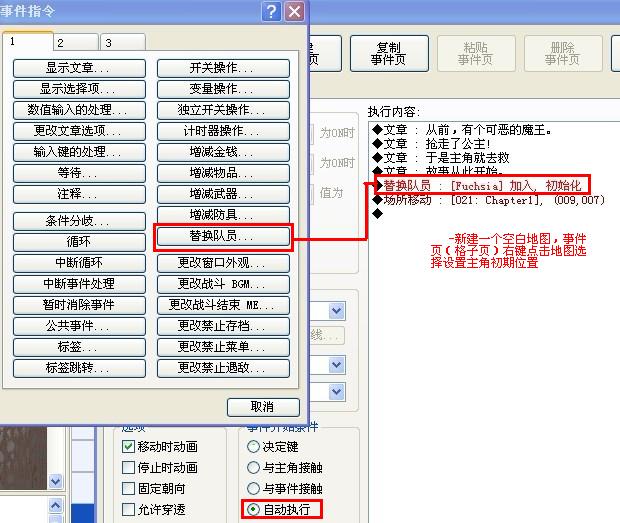Open 更改禁止存档 command
620x523 pixels.
tap(223, 326)
